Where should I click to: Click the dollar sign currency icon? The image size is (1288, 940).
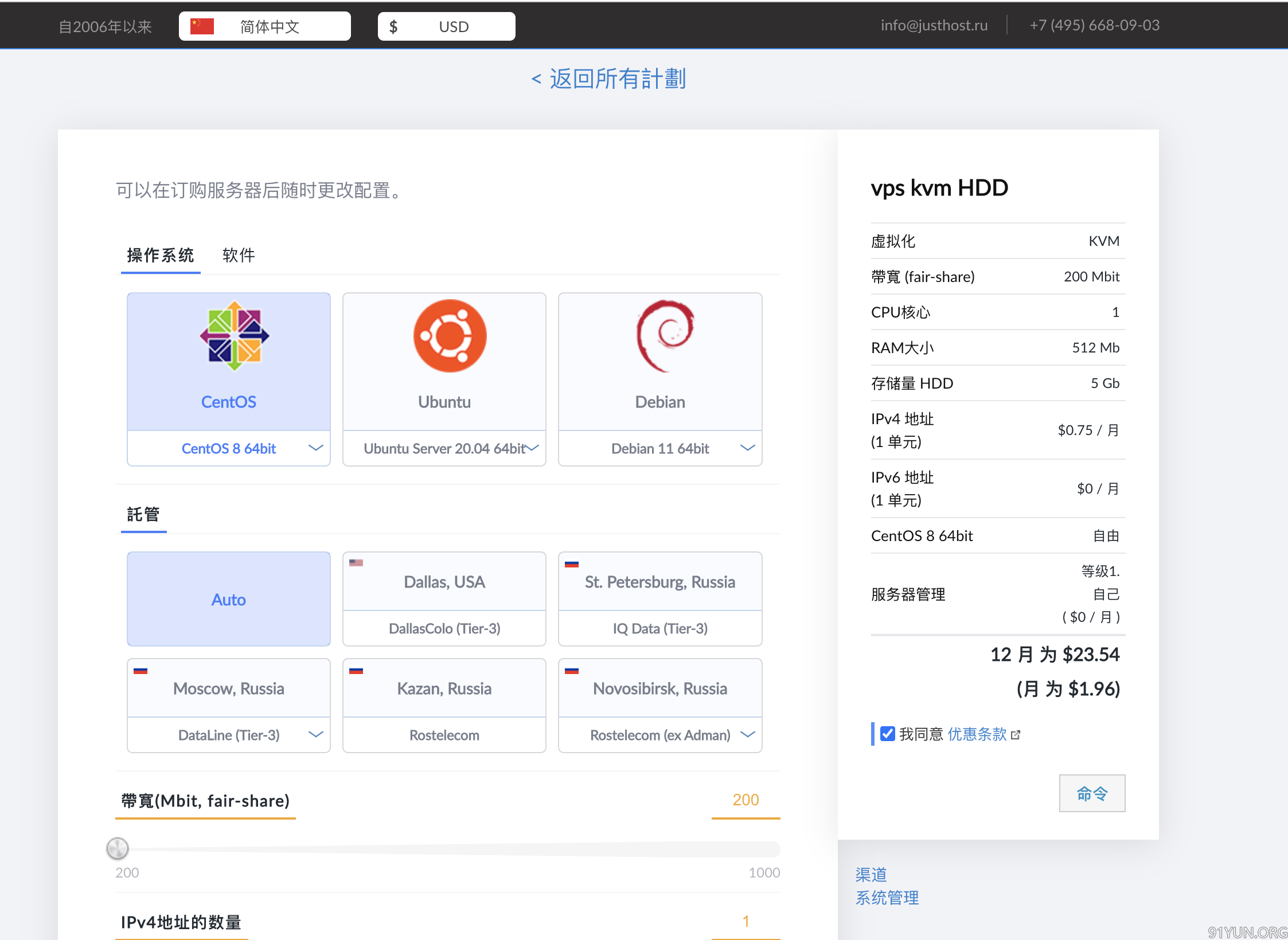point(393,26)
